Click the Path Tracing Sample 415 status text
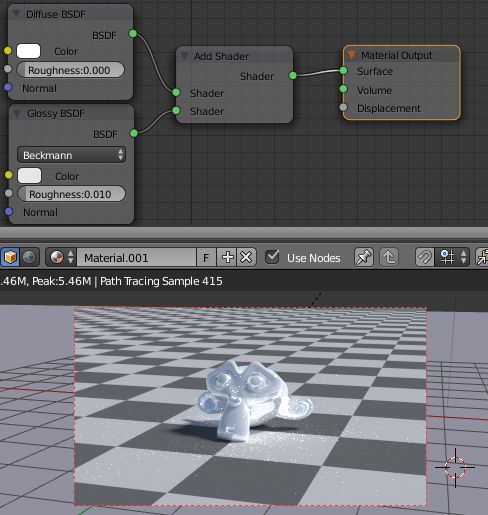 pyautogui.click(x=161, y=281)
